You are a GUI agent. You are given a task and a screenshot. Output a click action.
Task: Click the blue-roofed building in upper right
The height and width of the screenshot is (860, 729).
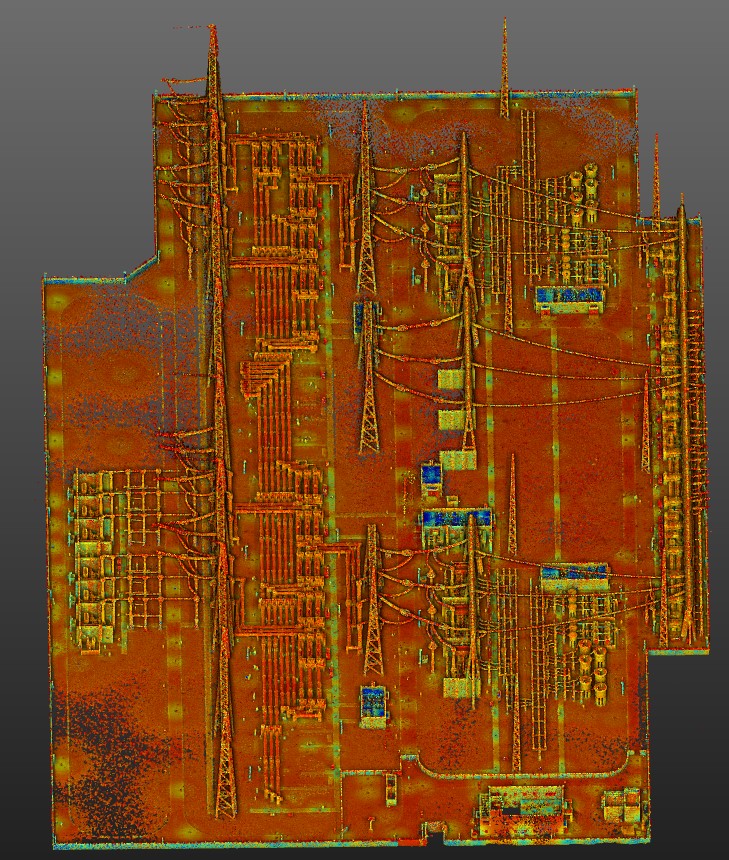pos(570,296)
